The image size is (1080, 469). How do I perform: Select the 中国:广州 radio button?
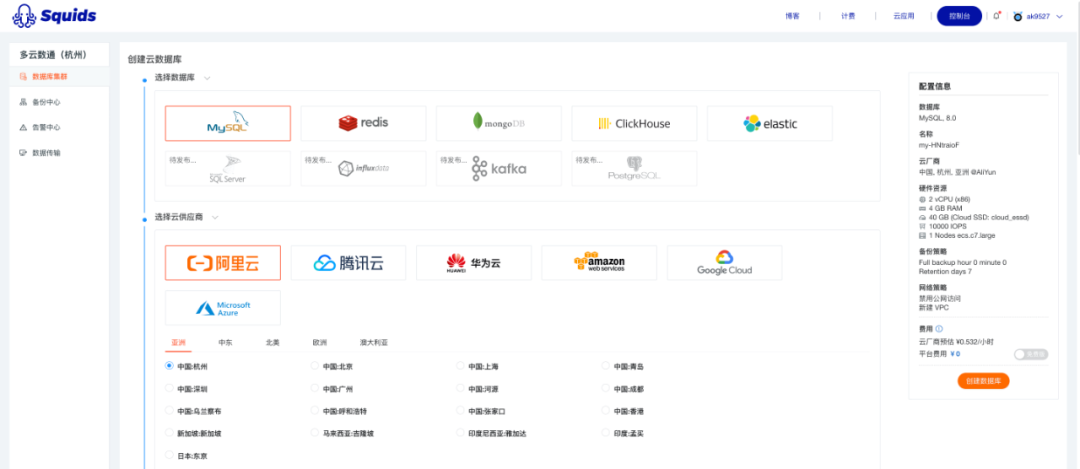click(315, 388)
